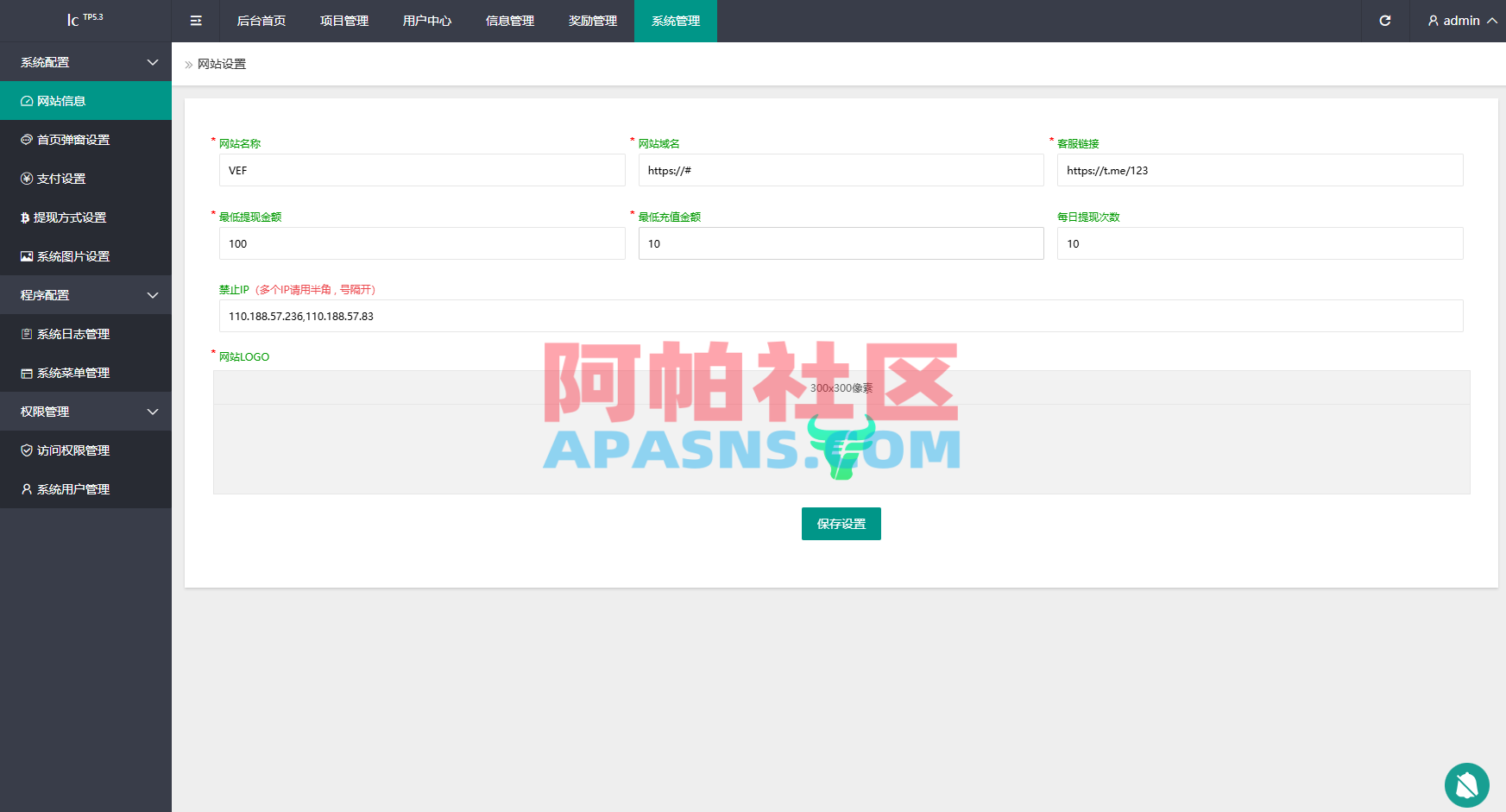The image size is (1506, 812).
Task: Click the 支付设置 yen coin icon
Action: point(27,179)
